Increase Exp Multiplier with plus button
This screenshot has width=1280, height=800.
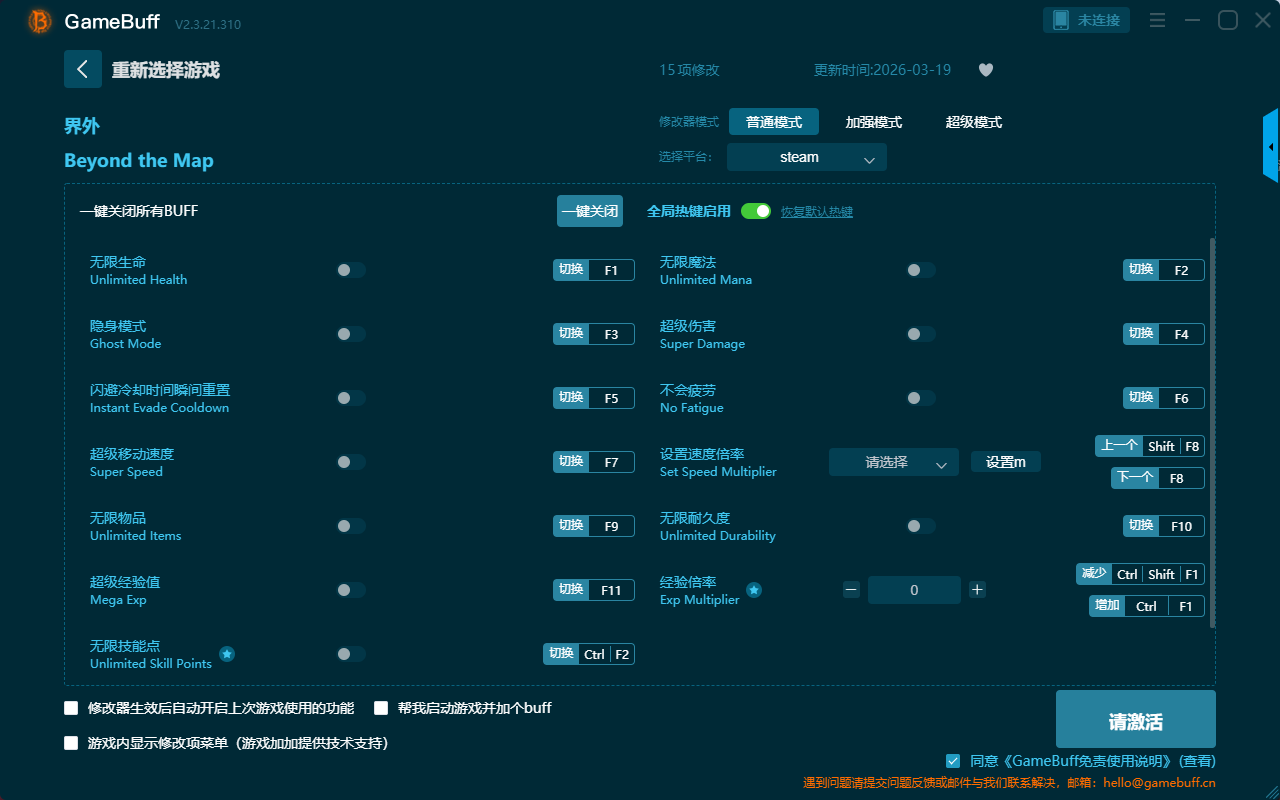977,590
